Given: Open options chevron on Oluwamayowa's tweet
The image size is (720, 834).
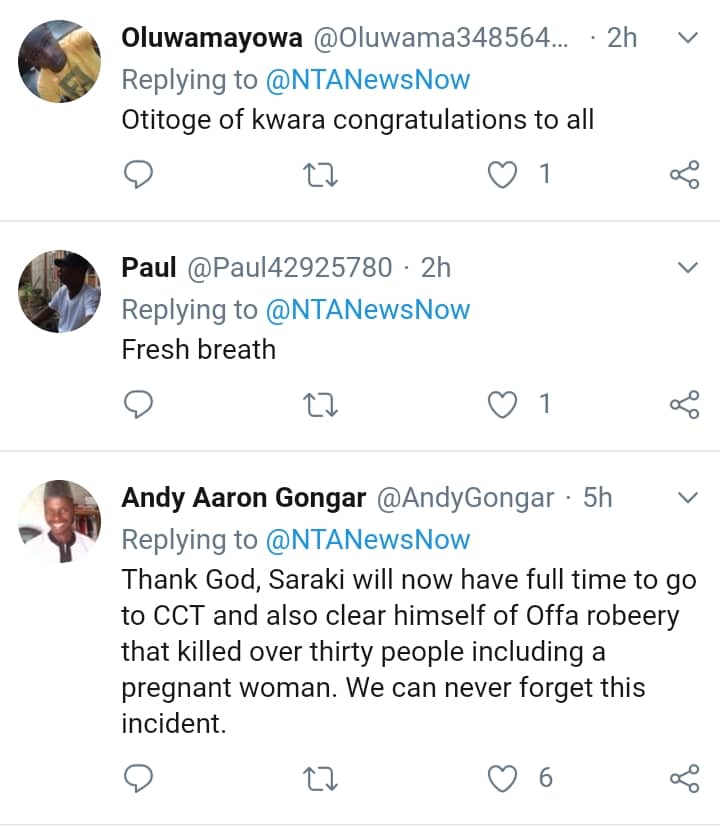Looking at the screenshot, I should point(687,38).
